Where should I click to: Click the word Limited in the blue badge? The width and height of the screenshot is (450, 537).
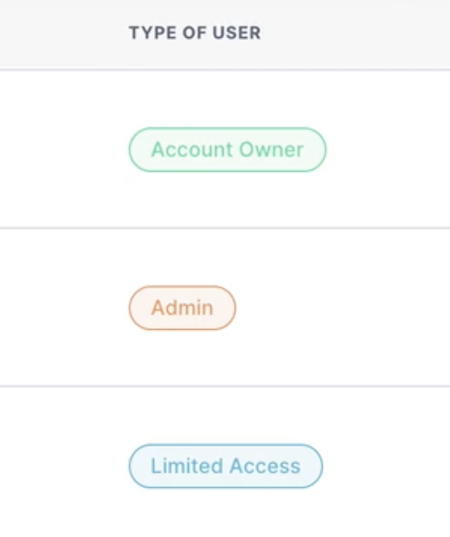[x=187, y=466]
